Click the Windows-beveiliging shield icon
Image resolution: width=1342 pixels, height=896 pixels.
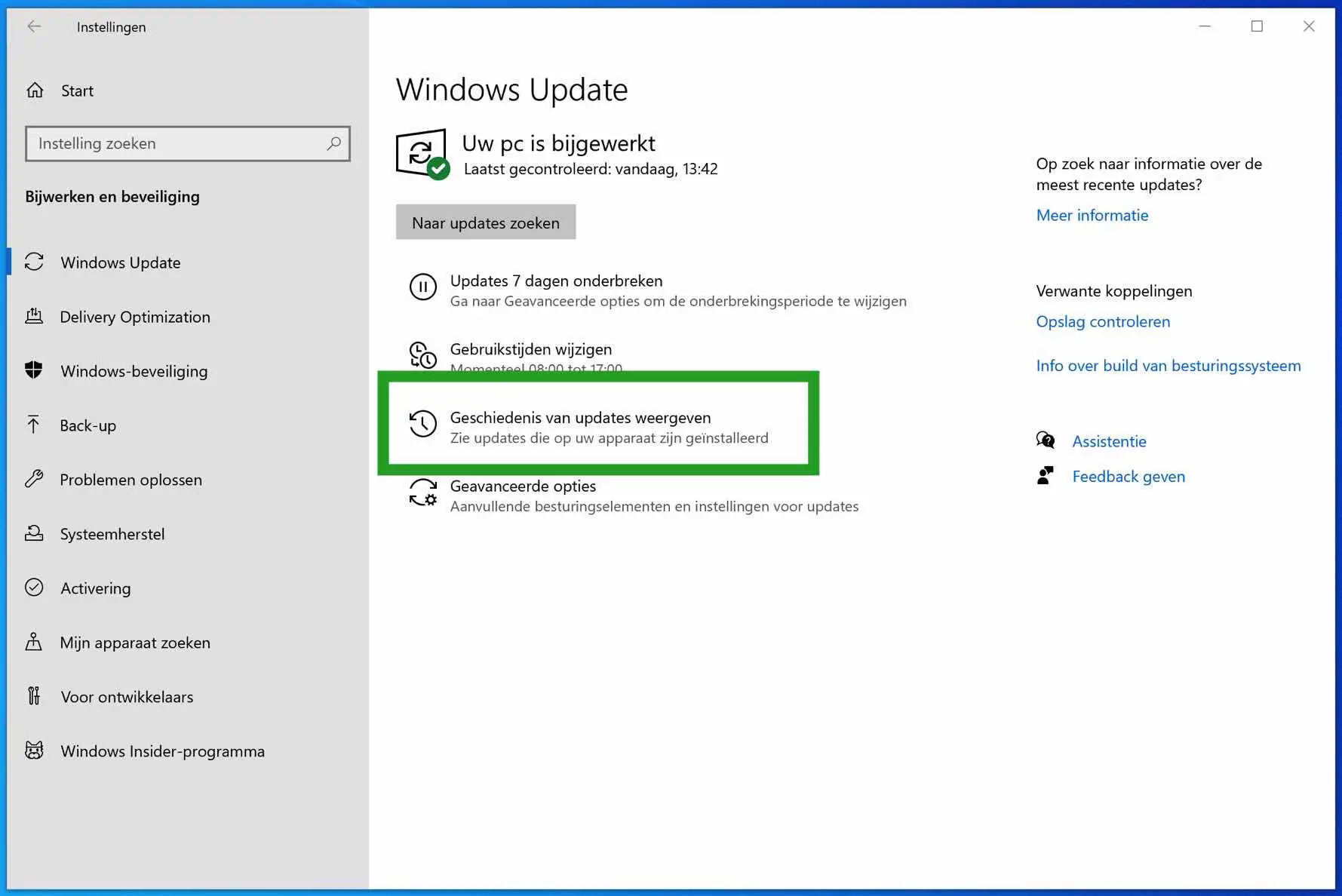pos(34,370)
